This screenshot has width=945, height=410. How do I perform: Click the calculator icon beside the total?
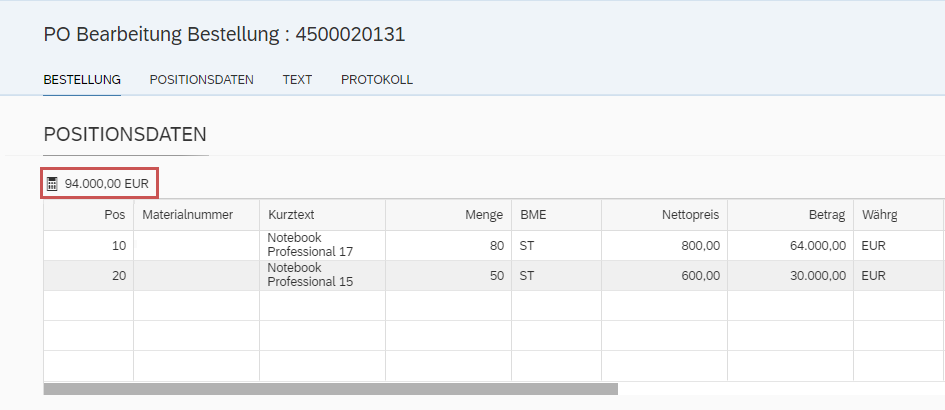click(x=53, y=184)
